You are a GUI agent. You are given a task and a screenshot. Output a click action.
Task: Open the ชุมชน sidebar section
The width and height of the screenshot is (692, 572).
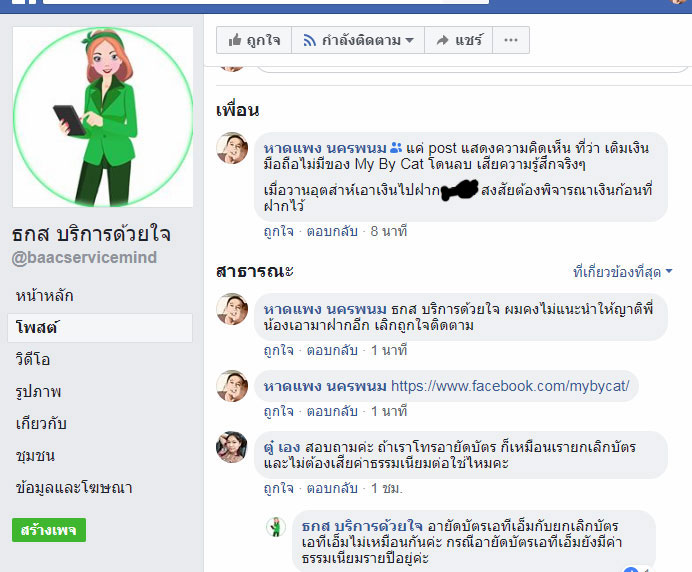click(x=35, y=455)
